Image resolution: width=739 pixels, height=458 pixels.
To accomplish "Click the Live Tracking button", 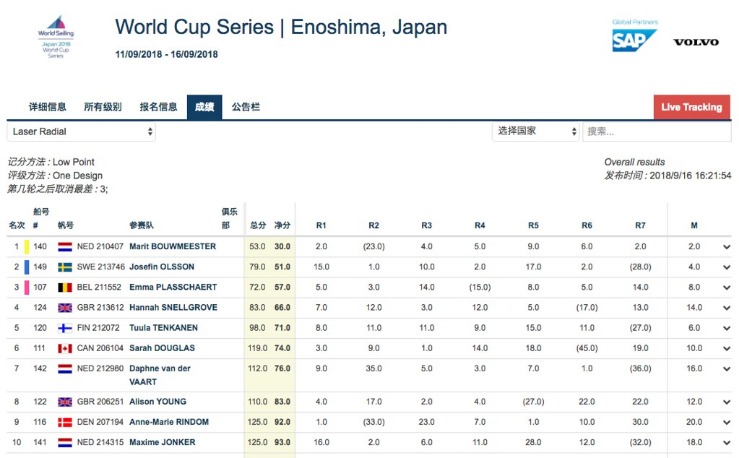I will point(691,107).
